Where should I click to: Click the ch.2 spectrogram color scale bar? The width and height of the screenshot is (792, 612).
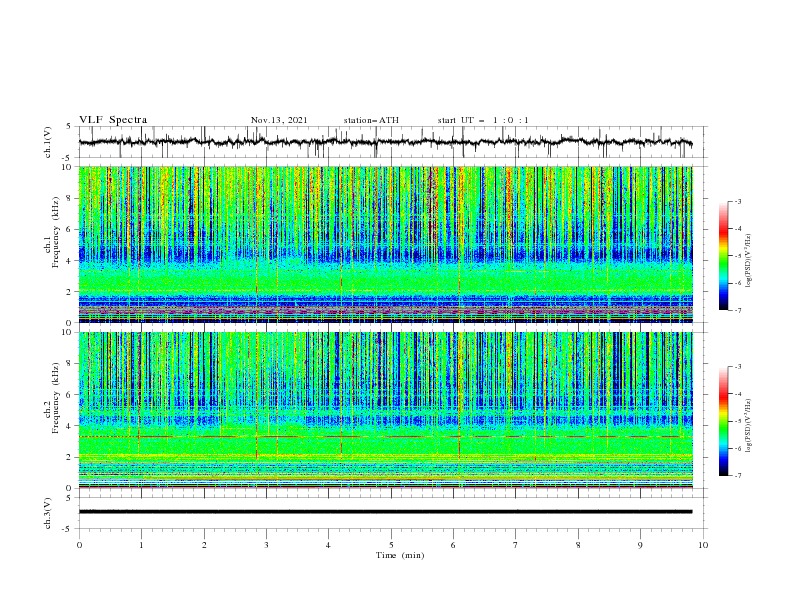click(723, 421)
